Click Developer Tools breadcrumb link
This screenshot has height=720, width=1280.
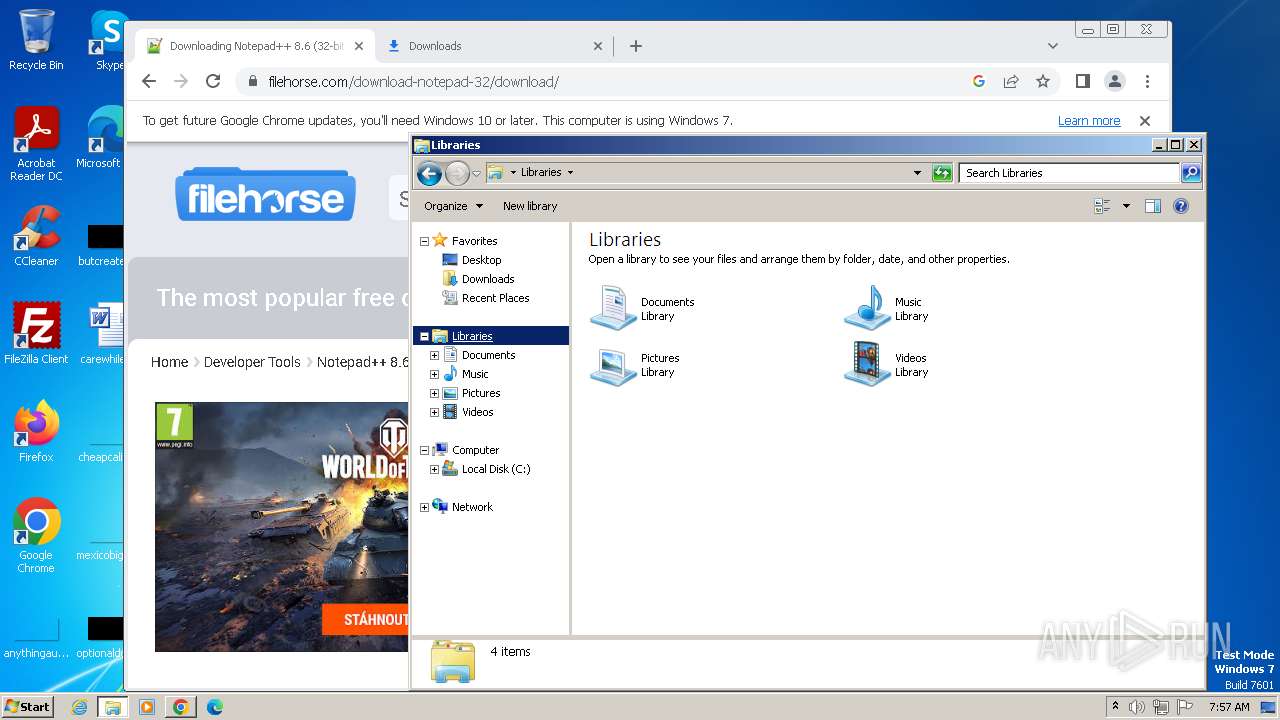click(x=252, y=362)
